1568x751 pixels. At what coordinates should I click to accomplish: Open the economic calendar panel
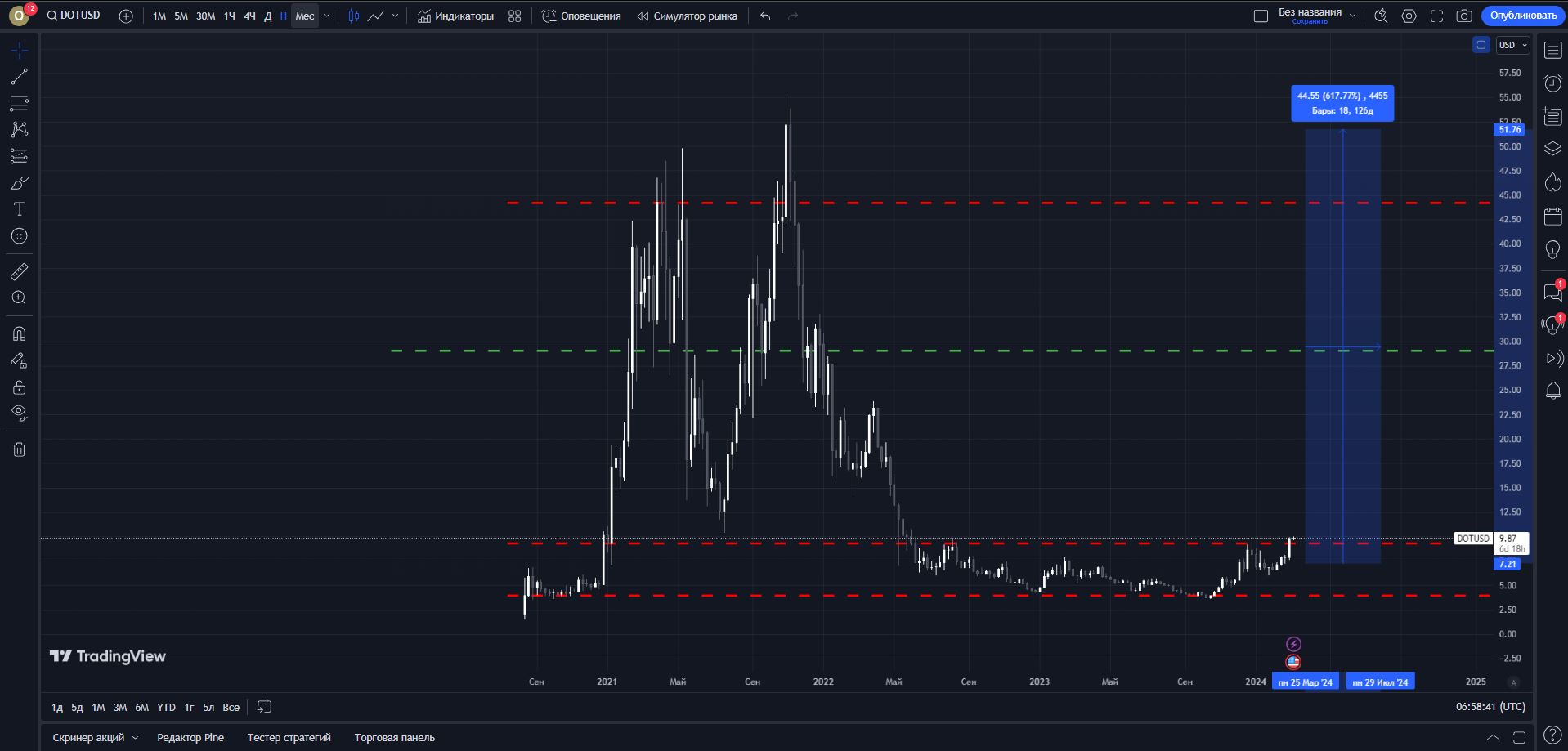(x=1552, y=217)
